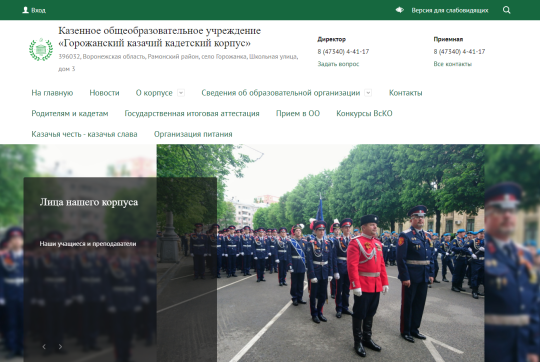Open 'Государственная итоговая аттестация' menu item
Image resolution: width=540 pixels, height=362 pixels.
(192, 113)
